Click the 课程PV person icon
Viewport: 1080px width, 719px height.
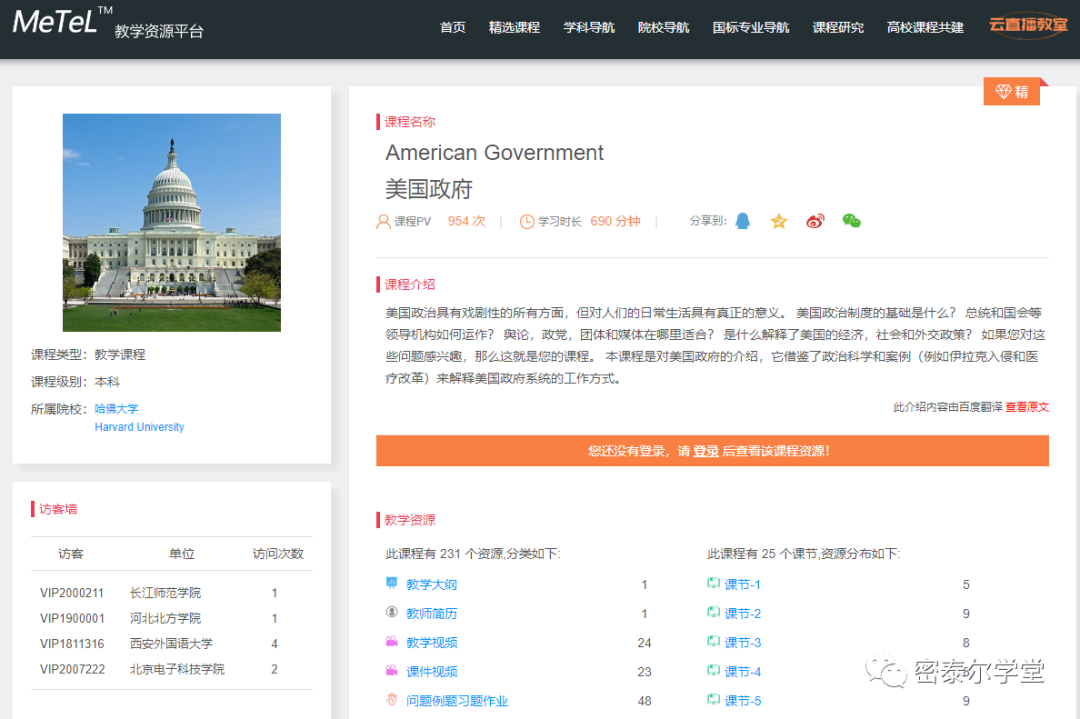click(384, 221)
